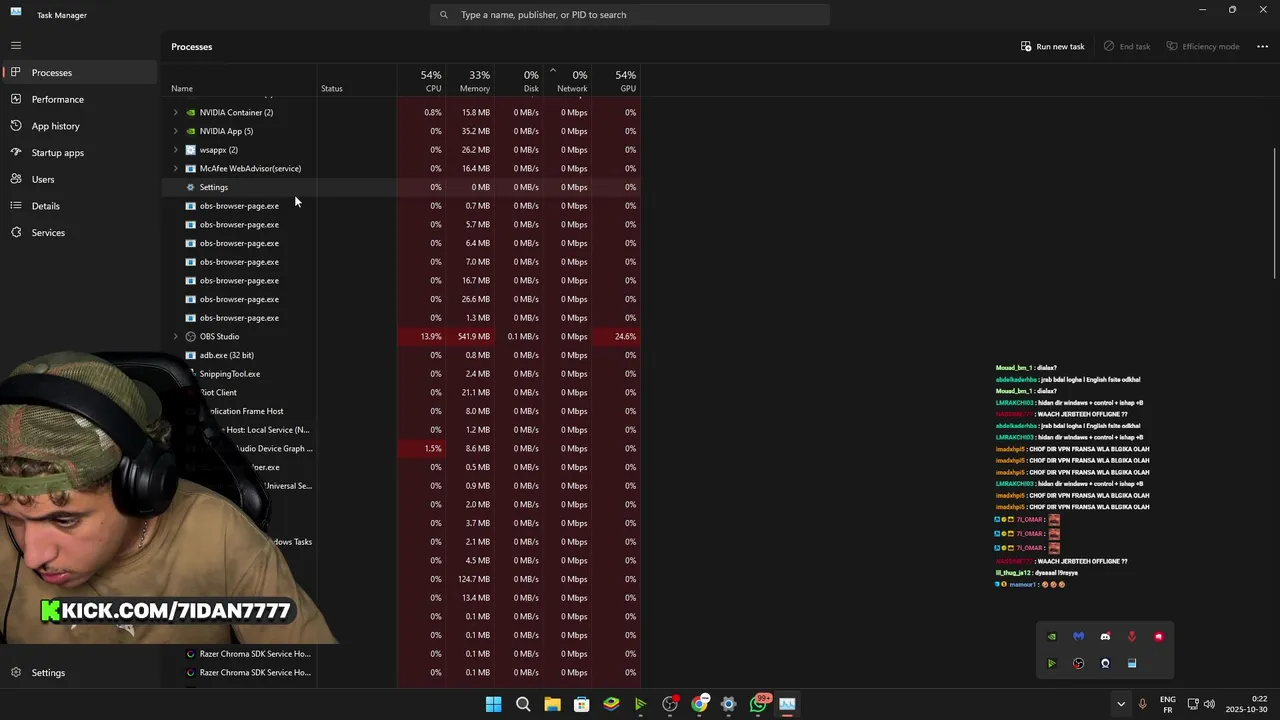Image resolution: width=1280 pixels, height=720 pixels.
Task: Open the Users page
Action: click(x=80, y=179)
